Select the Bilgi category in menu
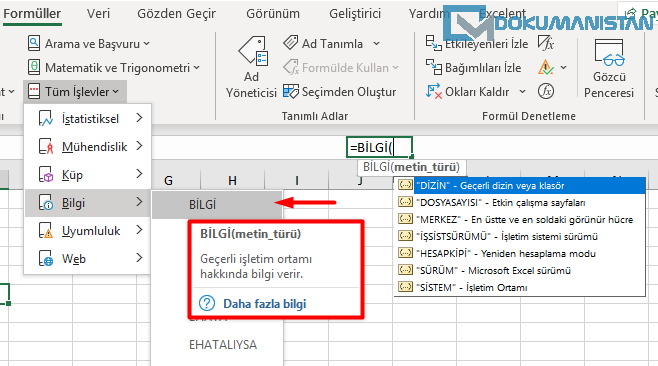 point(88,203)
